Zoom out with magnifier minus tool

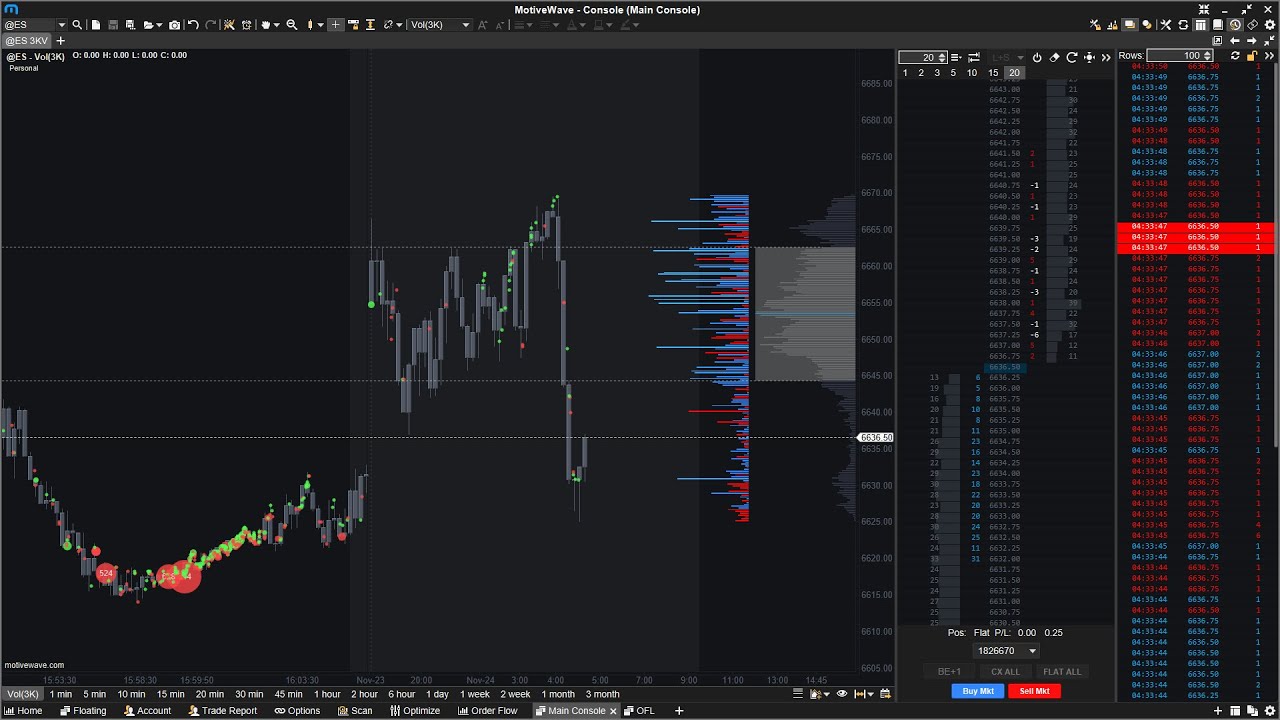click(x=291, y=25)
